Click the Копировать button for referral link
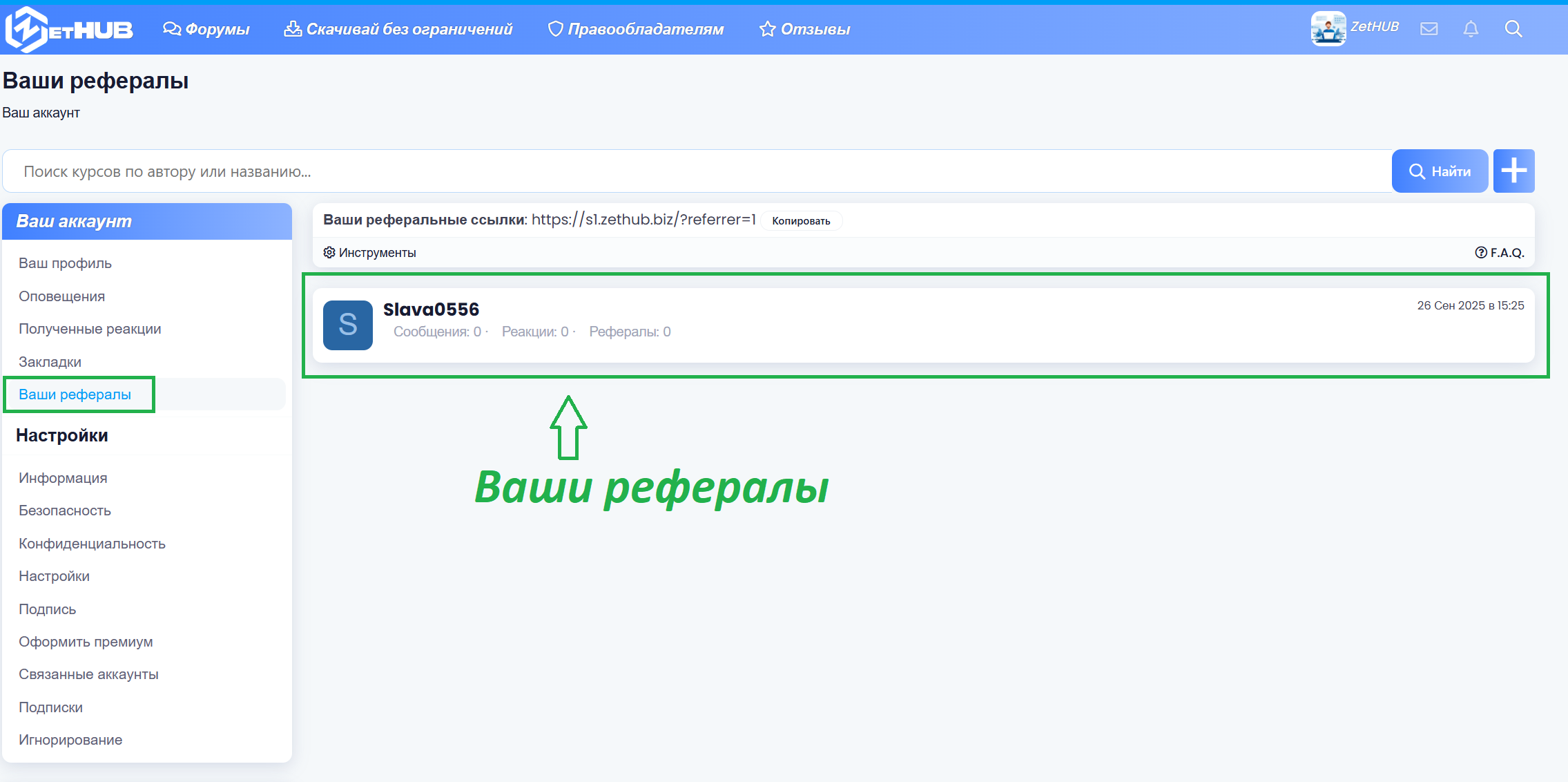1568x782 pixels. [801, 220]
